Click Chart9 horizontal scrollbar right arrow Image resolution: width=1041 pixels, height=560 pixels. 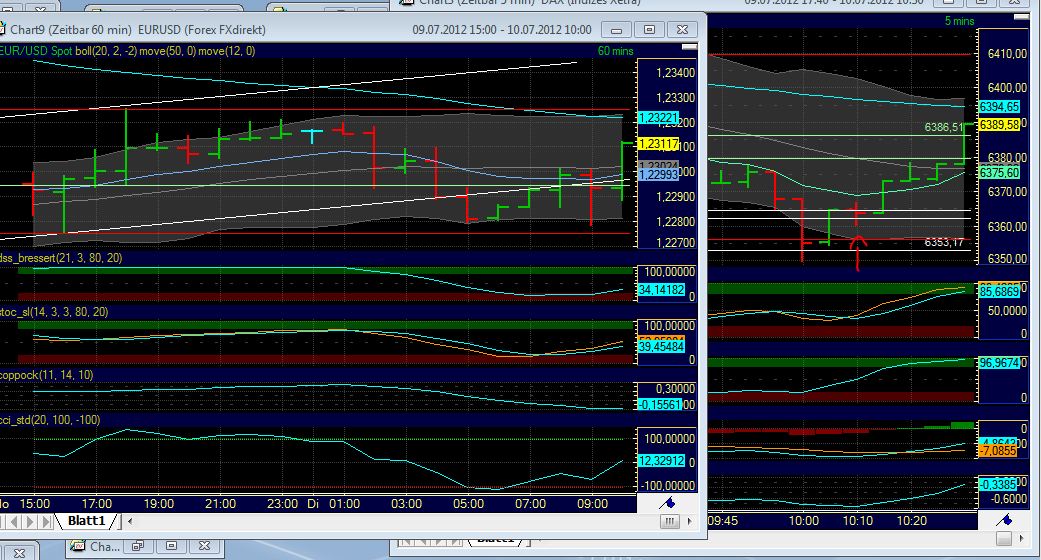(x=689, y=521)
